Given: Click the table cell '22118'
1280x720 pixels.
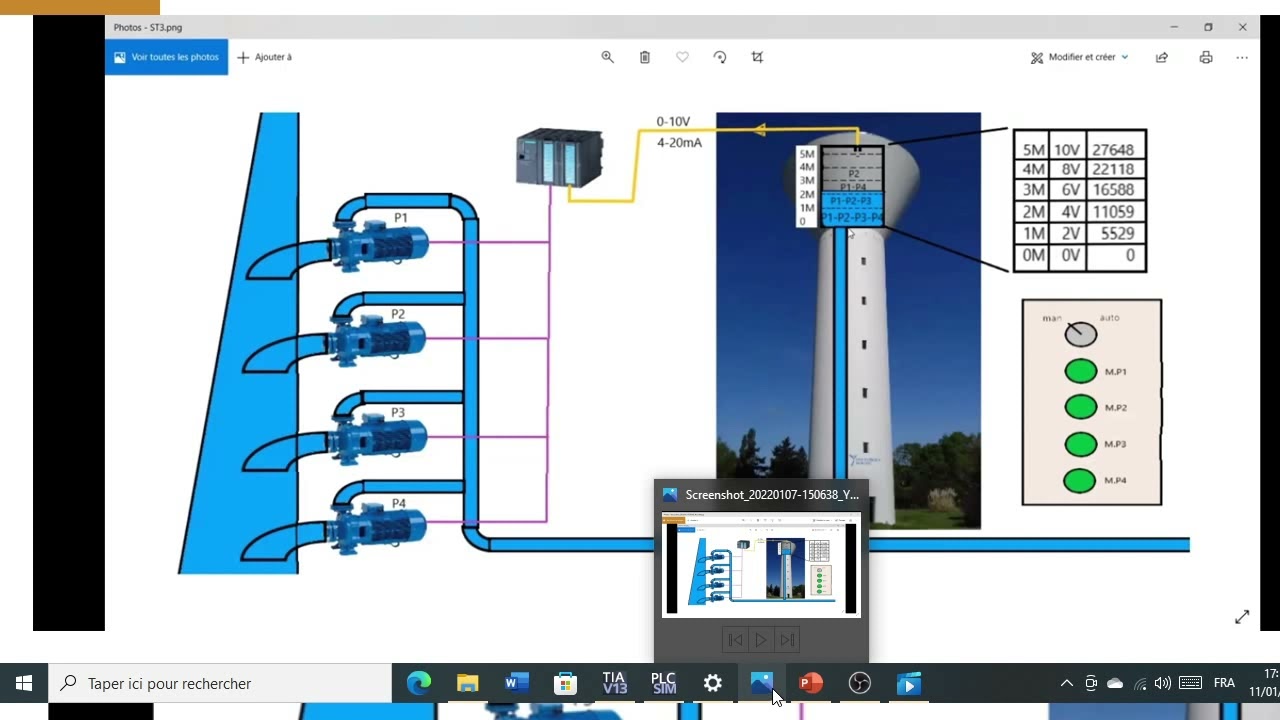Looking at the screenshot, I should (1113, 170).
